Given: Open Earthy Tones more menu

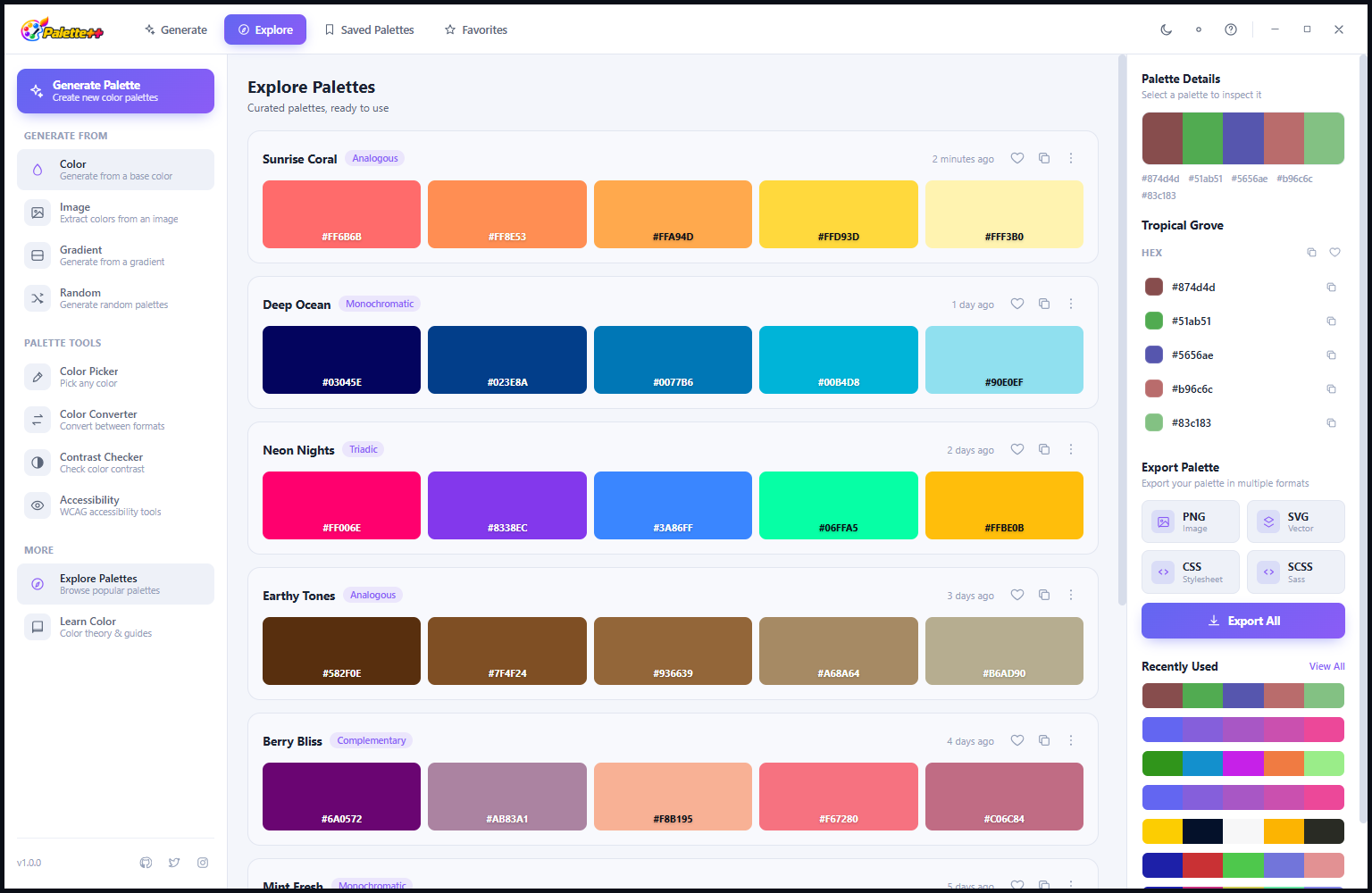Looking at the screenshot, I should point(1071,595).
